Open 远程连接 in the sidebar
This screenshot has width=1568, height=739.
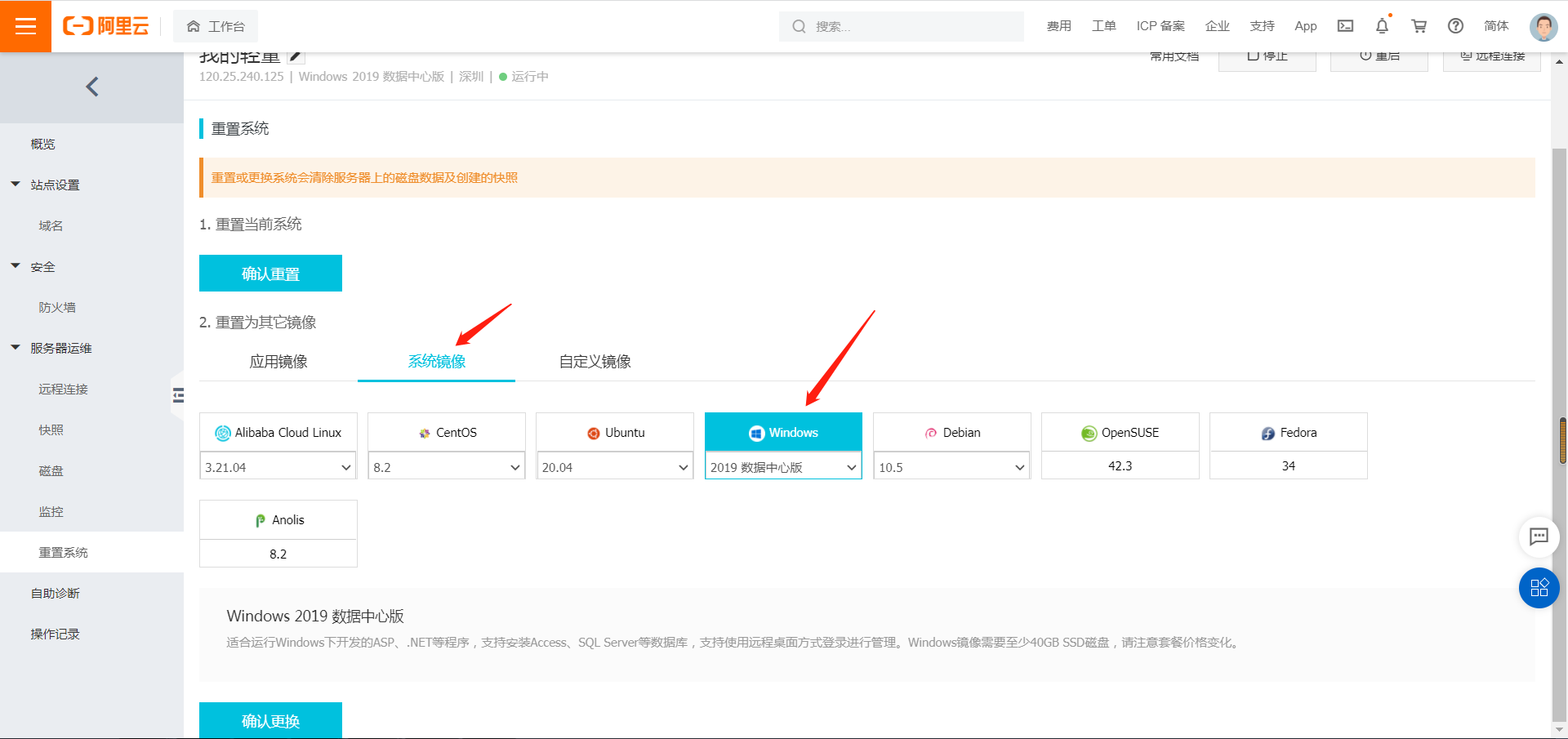click(63, 389)
